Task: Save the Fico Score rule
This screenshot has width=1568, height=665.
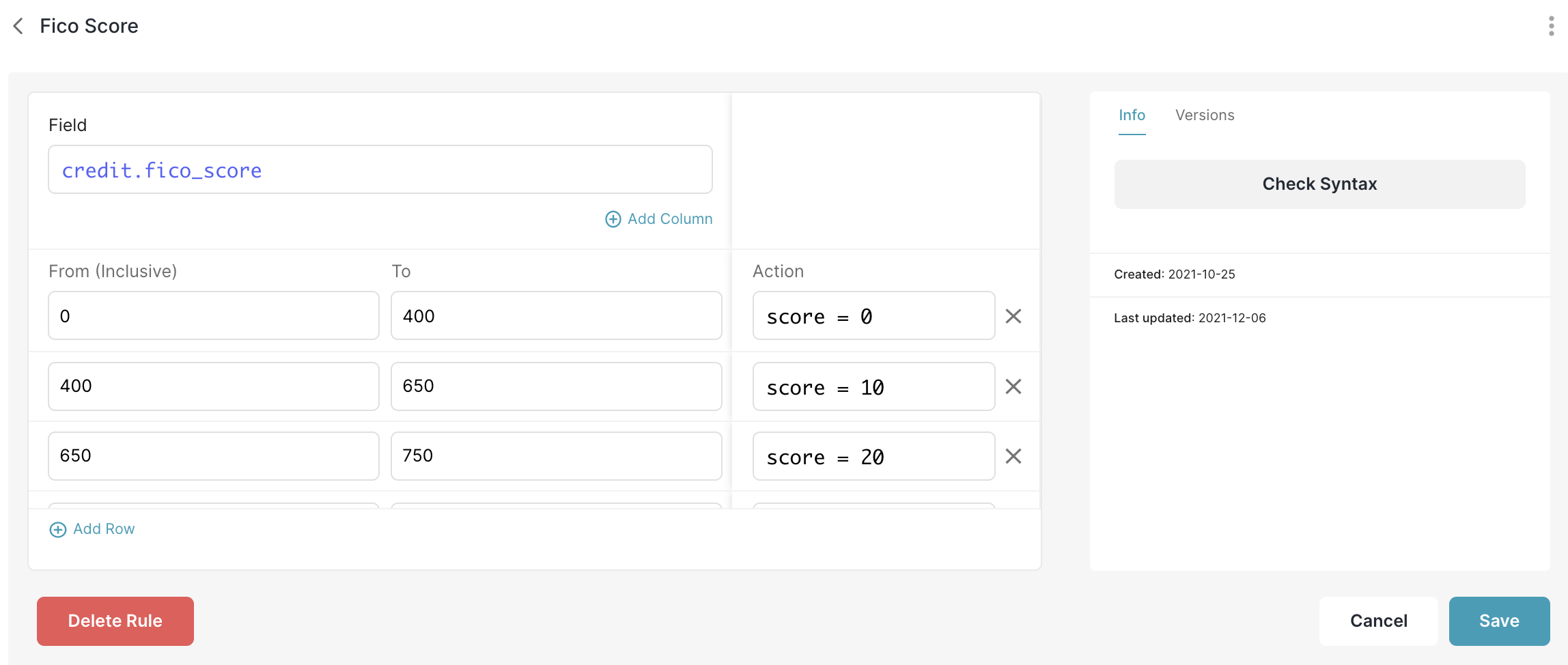Action: tap(1499, 621)
